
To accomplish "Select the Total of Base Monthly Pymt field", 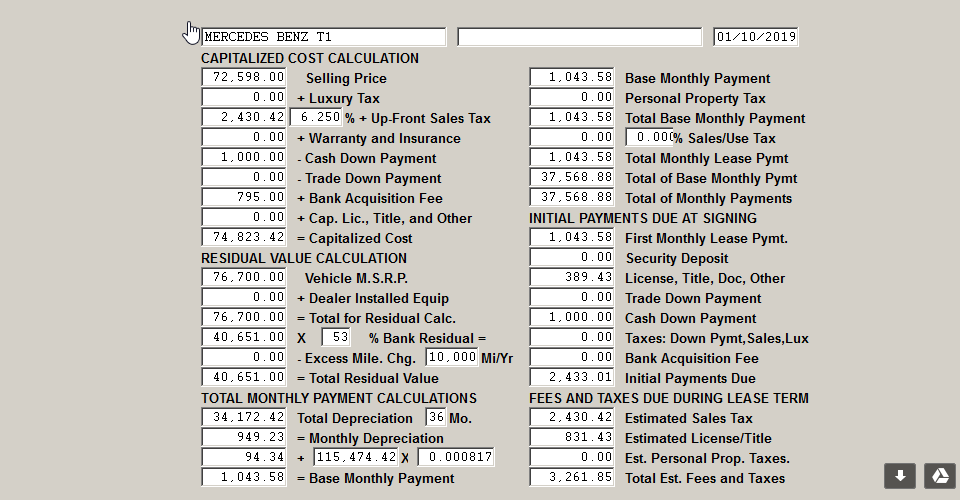I will tap(572, 177).
